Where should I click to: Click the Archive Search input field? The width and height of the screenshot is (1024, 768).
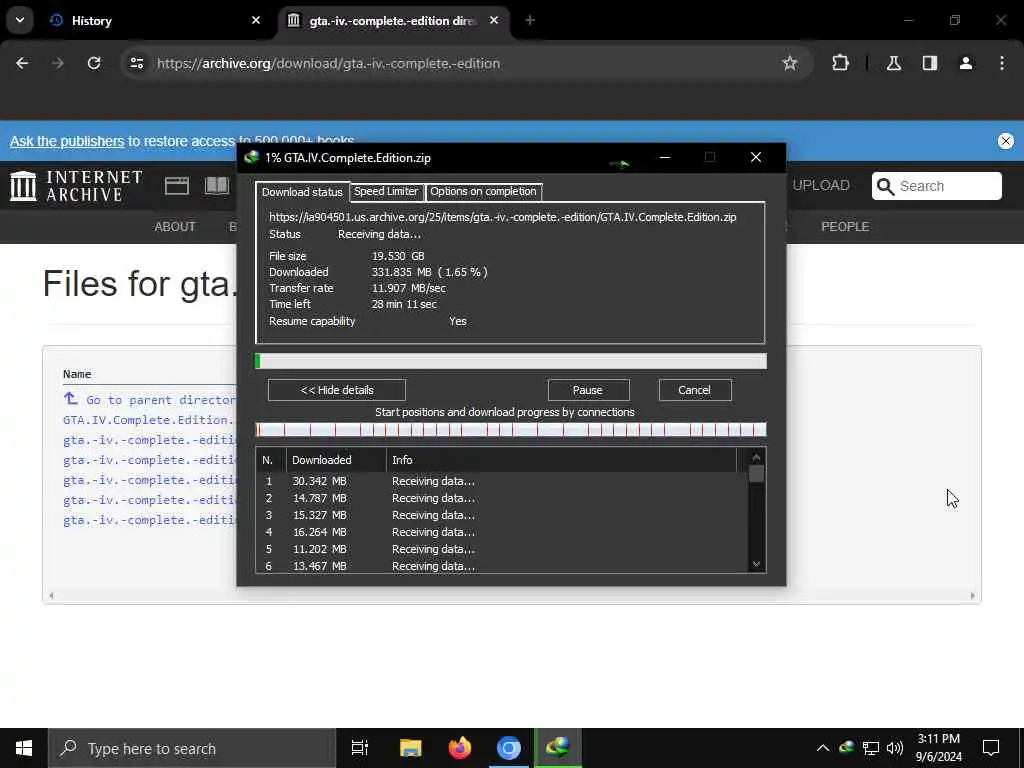[936, 186]
